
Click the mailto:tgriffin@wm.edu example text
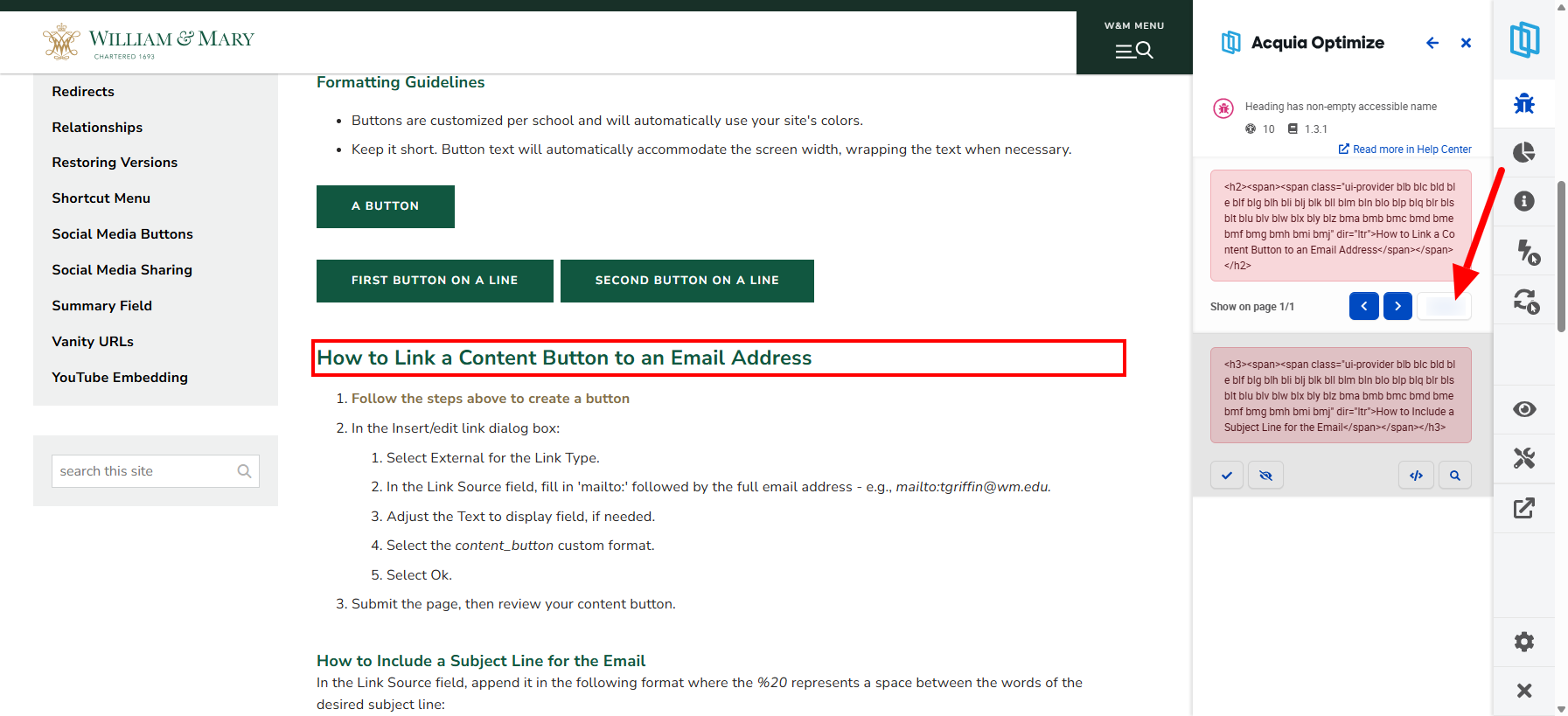pos(972,487)
